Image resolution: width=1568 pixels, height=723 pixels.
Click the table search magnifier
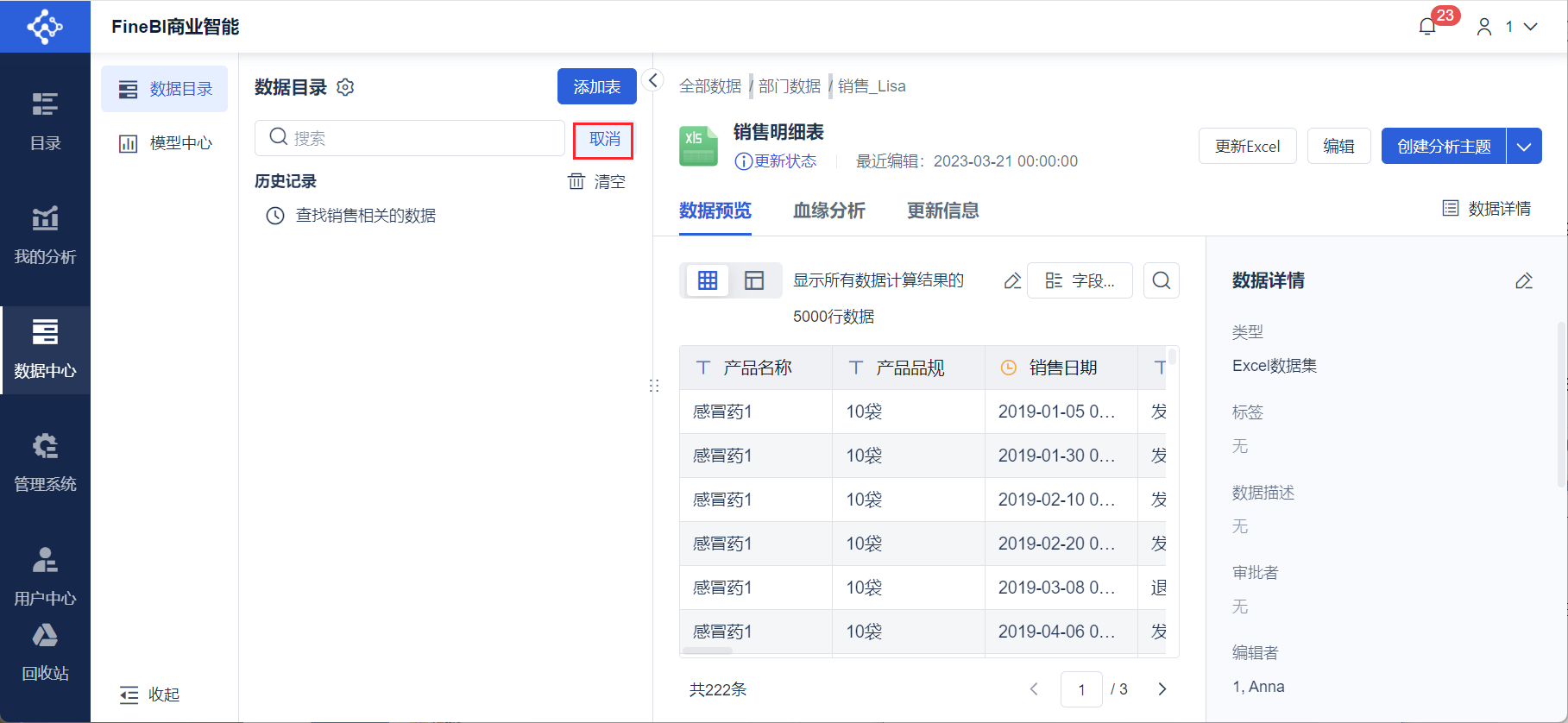point(1162,280)
